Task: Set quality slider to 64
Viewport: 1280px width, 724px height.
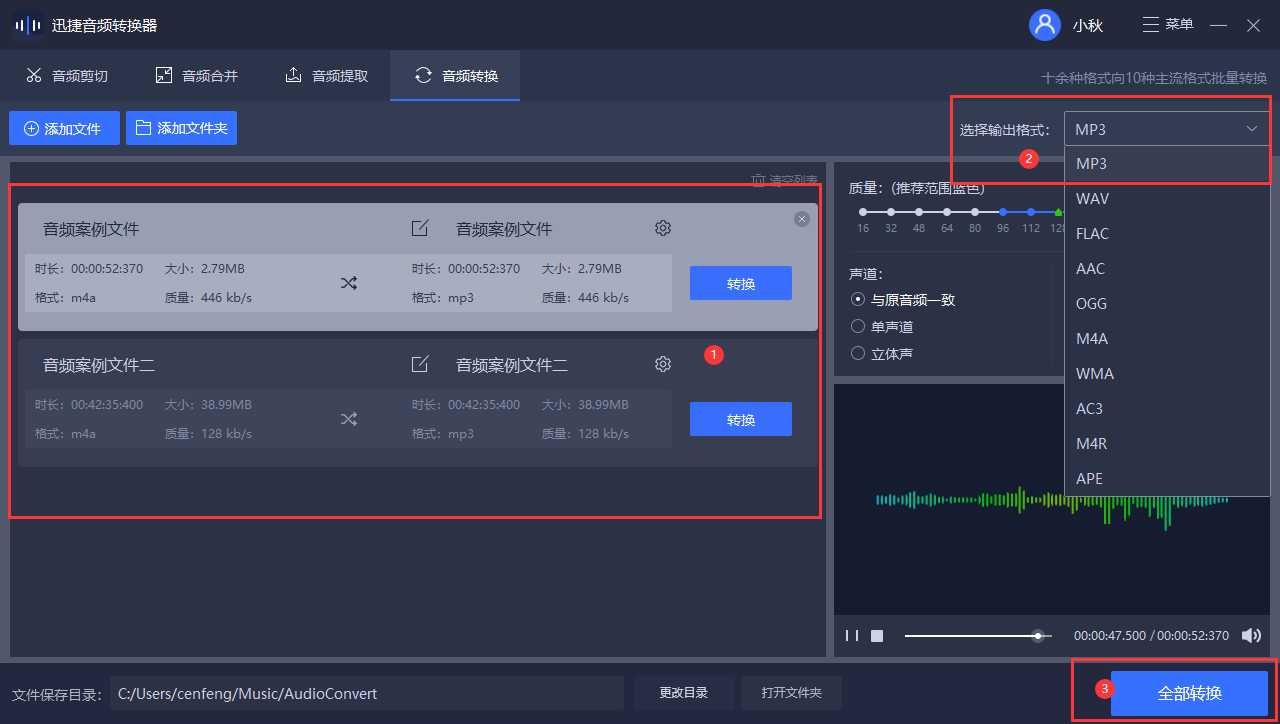Action: pyautogui.click(x=947, y=212)
